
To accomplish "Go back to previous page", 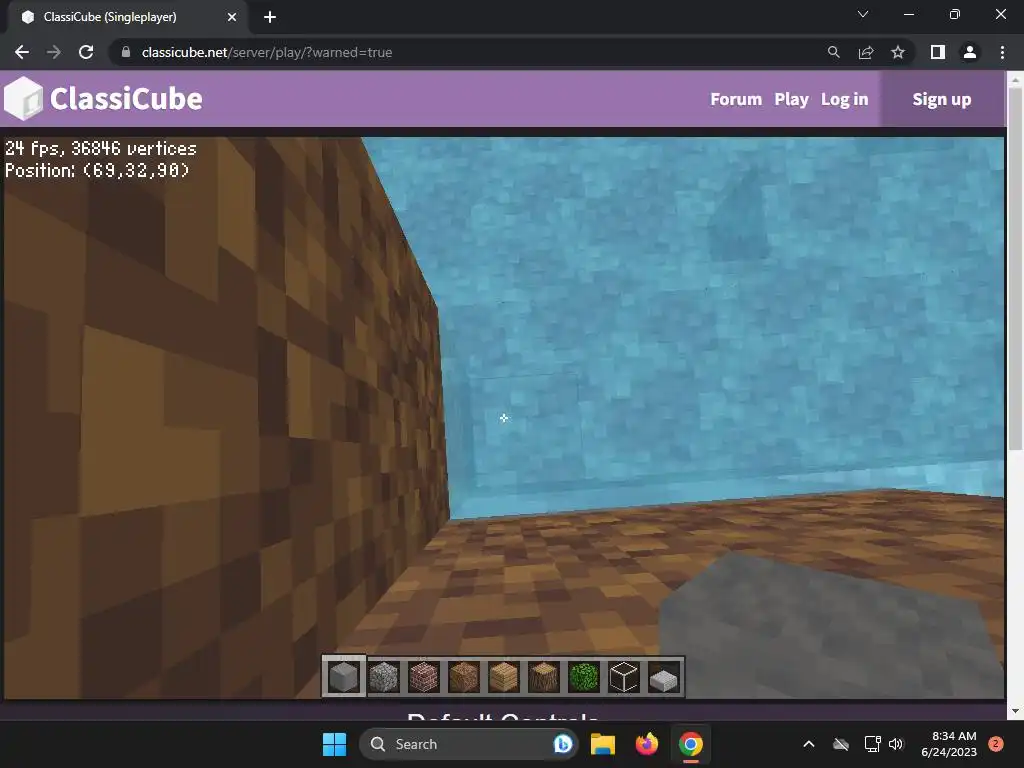I will click(22, 52).
